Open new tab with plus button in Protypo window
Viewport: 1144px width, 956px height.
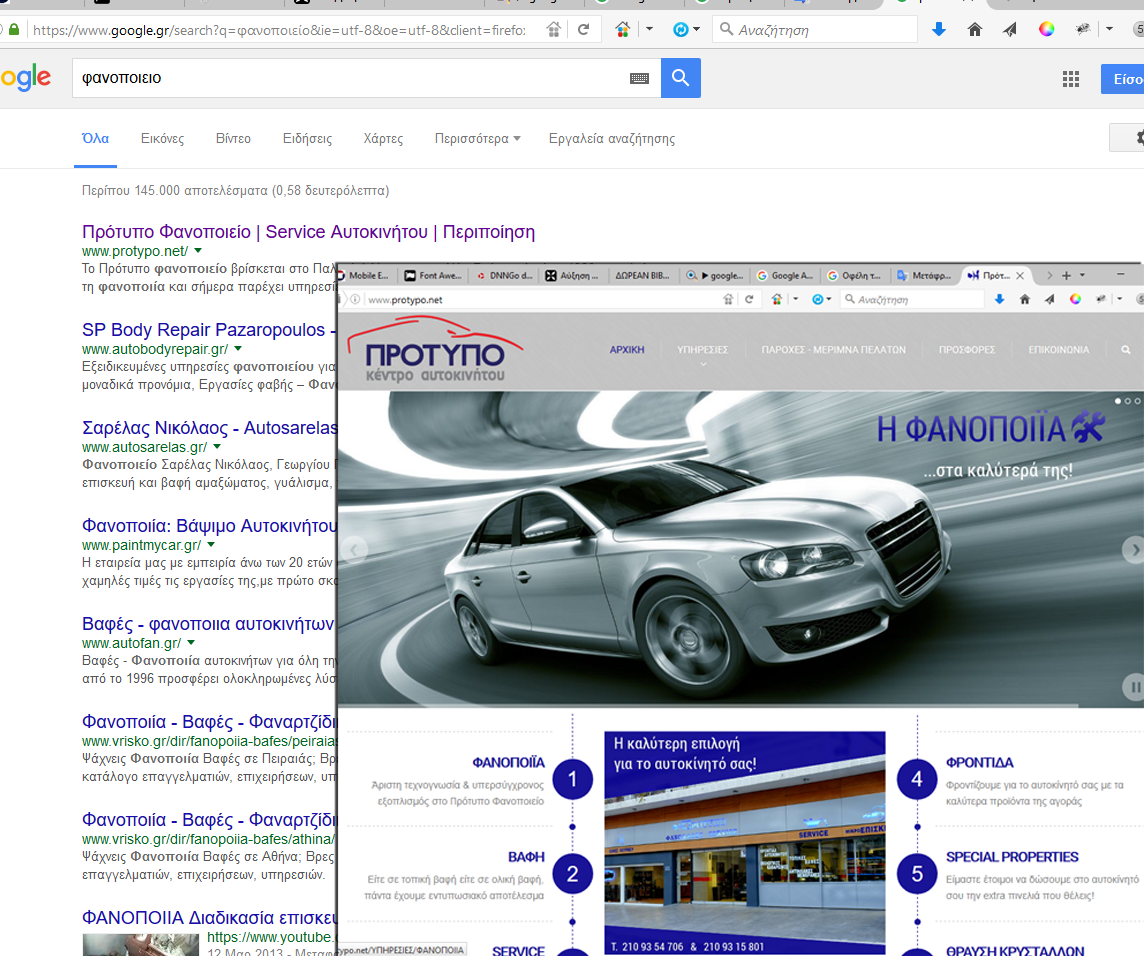[x=1066, y=275]
